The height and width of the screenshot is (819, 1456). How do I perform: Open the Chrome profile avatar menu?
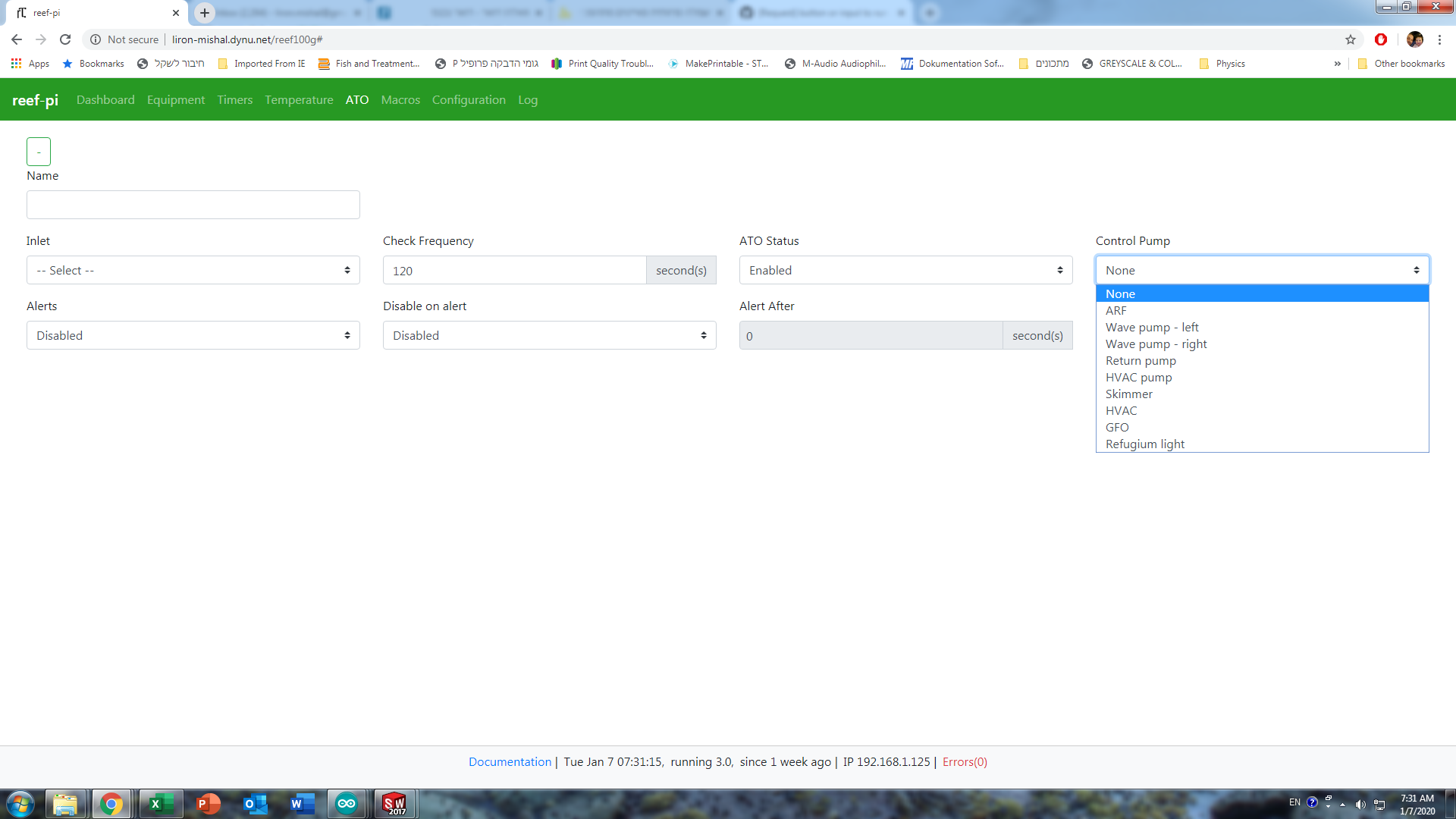1415,39
